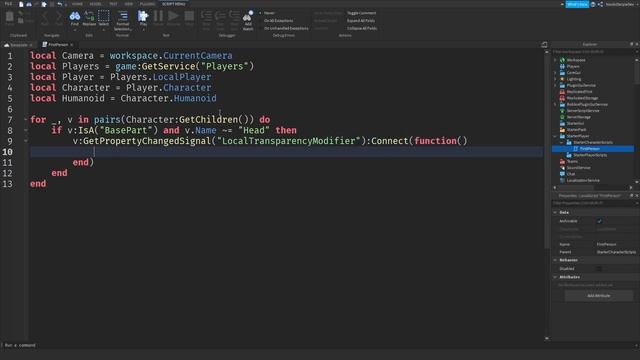This screenshot has height=360, width=640.
Task: Select ReplicatedFirst in Explorer
Action: [x=579, y=91]
